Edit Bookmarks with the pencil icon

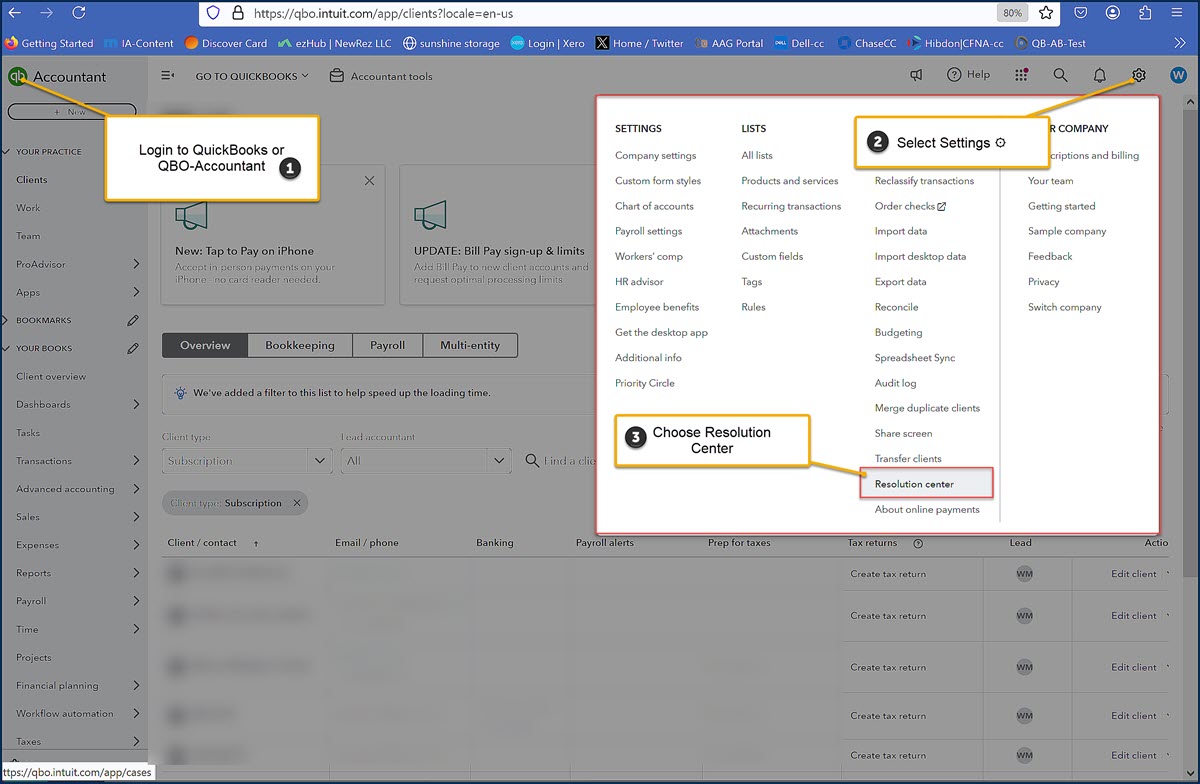[x=133, y=321]
